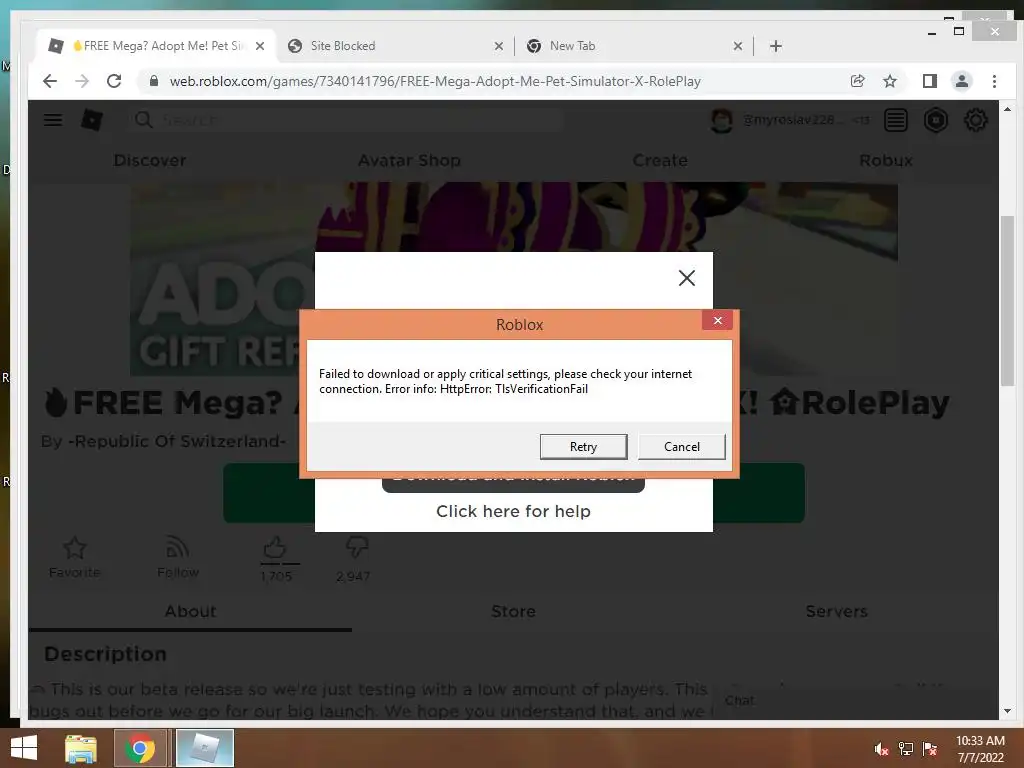Open the Roblox notifications feed icon
The image size is (1024, 768).
coord(895,120)
